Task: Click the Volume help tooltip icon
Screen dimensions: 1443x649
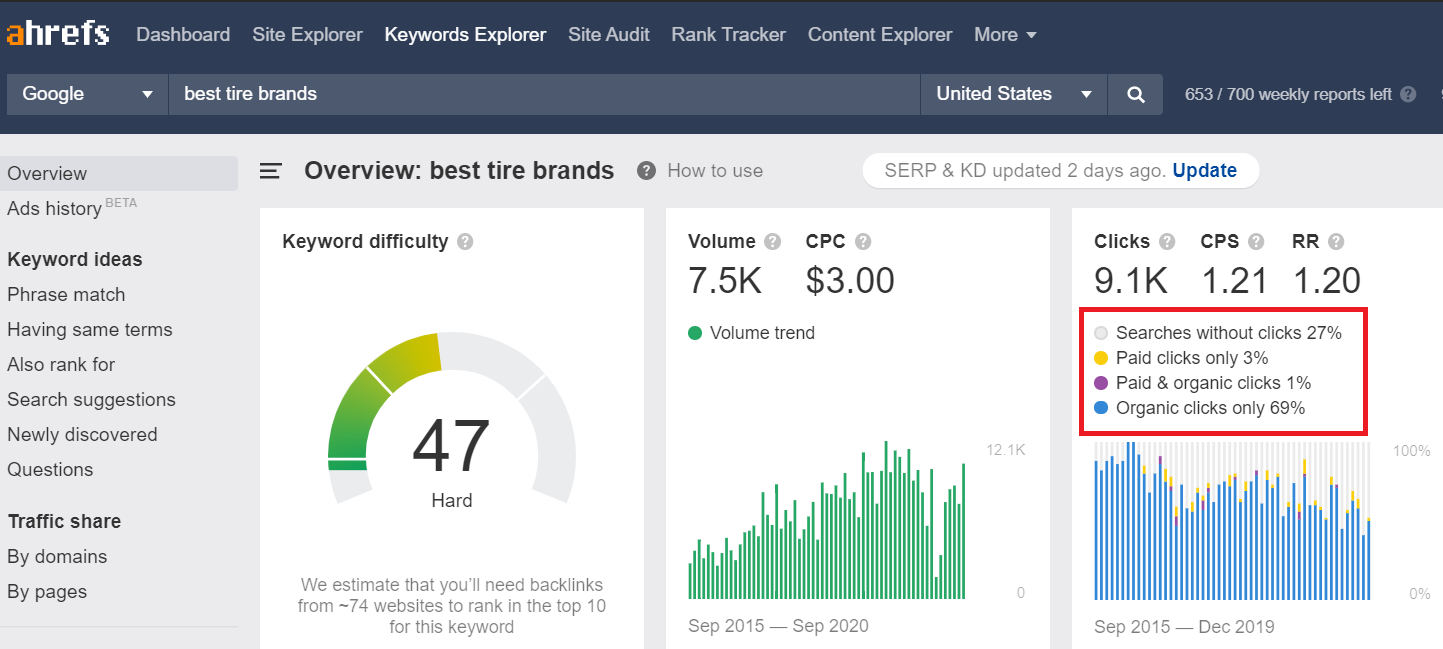Action: pyautogui.click(x=772, y=241)
